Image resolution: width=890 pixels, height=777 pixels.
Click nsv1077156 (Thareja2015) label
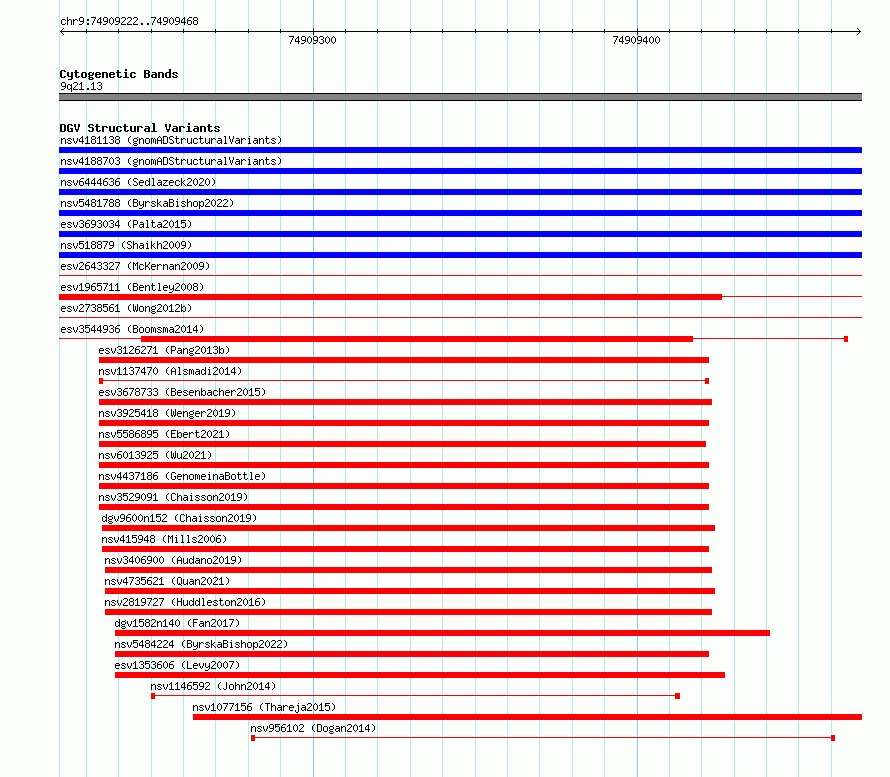tap(264, 707)
